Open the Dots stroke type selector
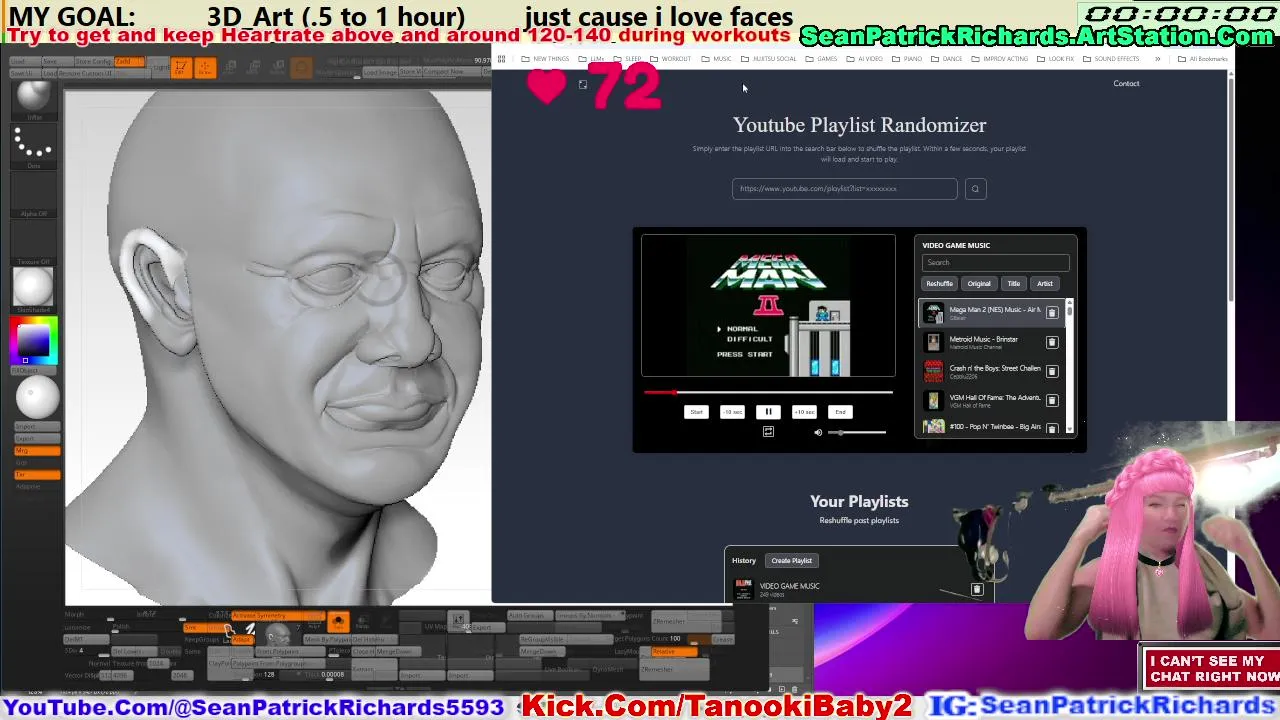Image resolution: width=1280 pixels, height=720 pixels. 33,146
